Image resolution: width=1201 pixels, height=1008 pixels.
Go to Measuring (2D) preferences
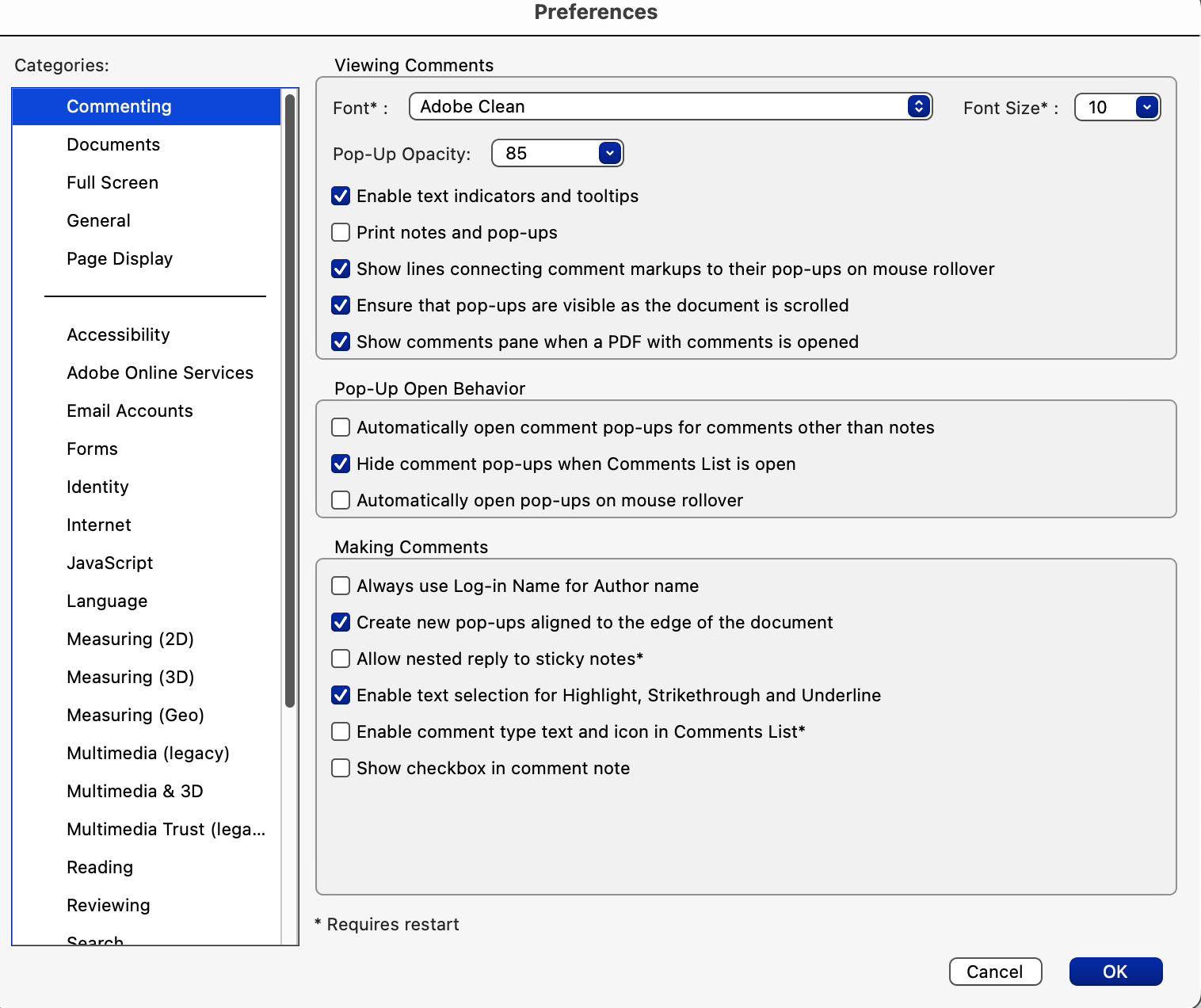point(131,639)
